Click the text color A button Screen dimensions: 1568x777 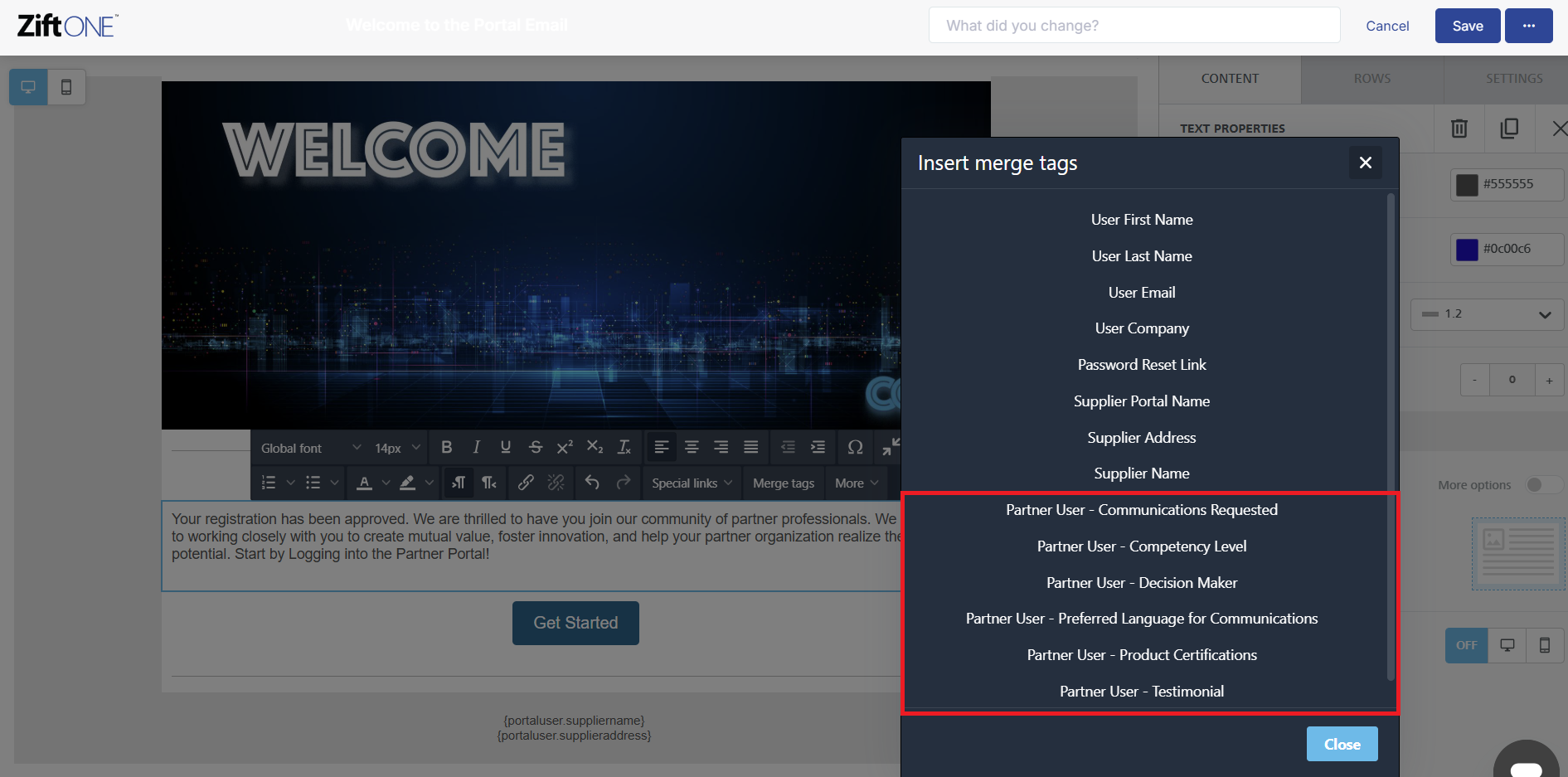(x=364, y=483)
